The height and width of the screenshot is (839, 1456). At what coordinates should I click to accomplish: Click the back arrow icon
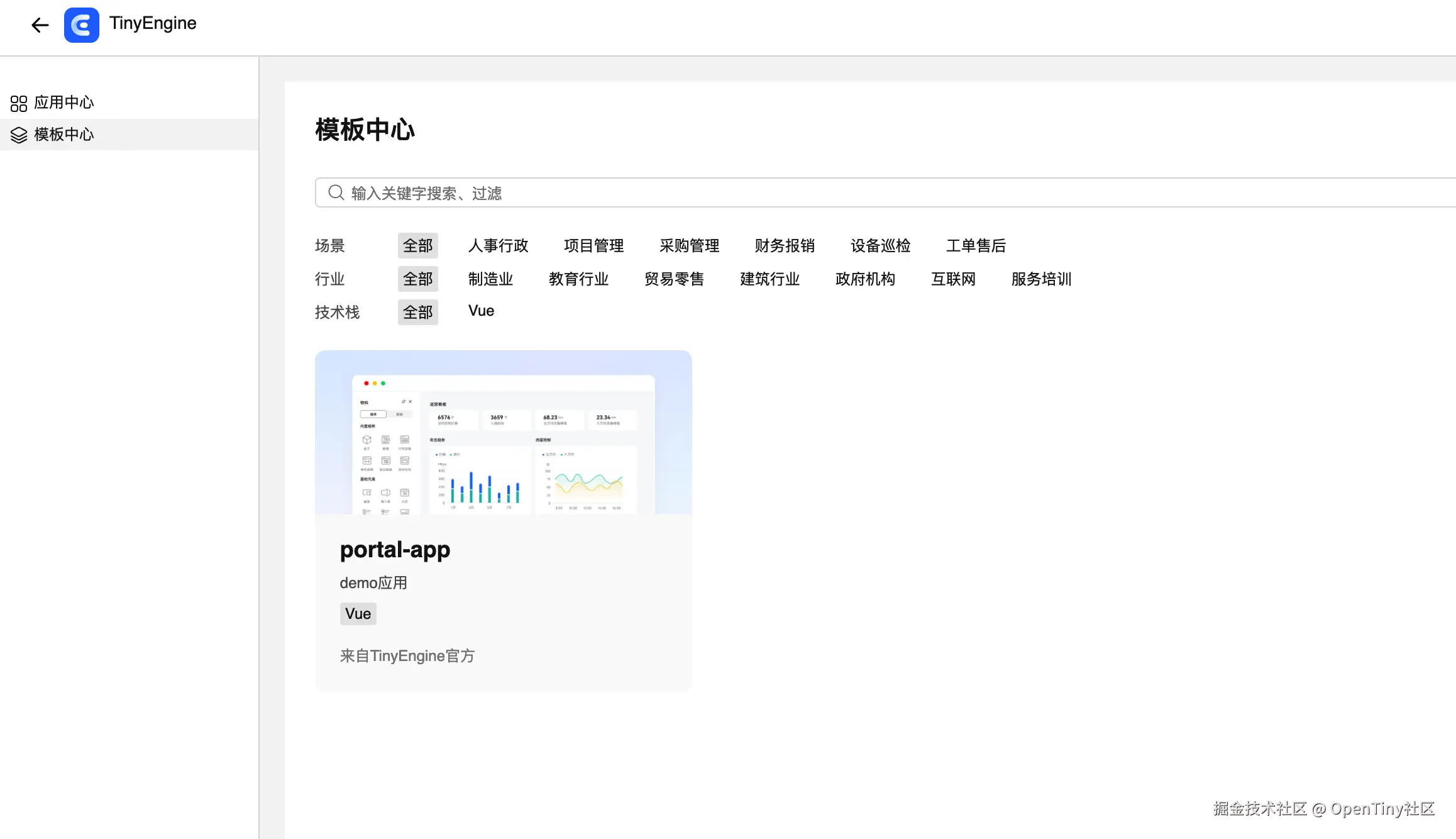[x=40, y=25]
